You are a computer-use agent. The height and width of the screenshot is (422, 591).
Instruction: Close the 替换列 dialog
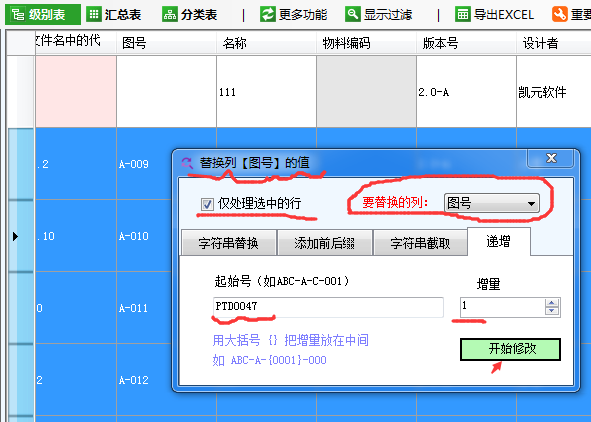(x=551, y=158)
